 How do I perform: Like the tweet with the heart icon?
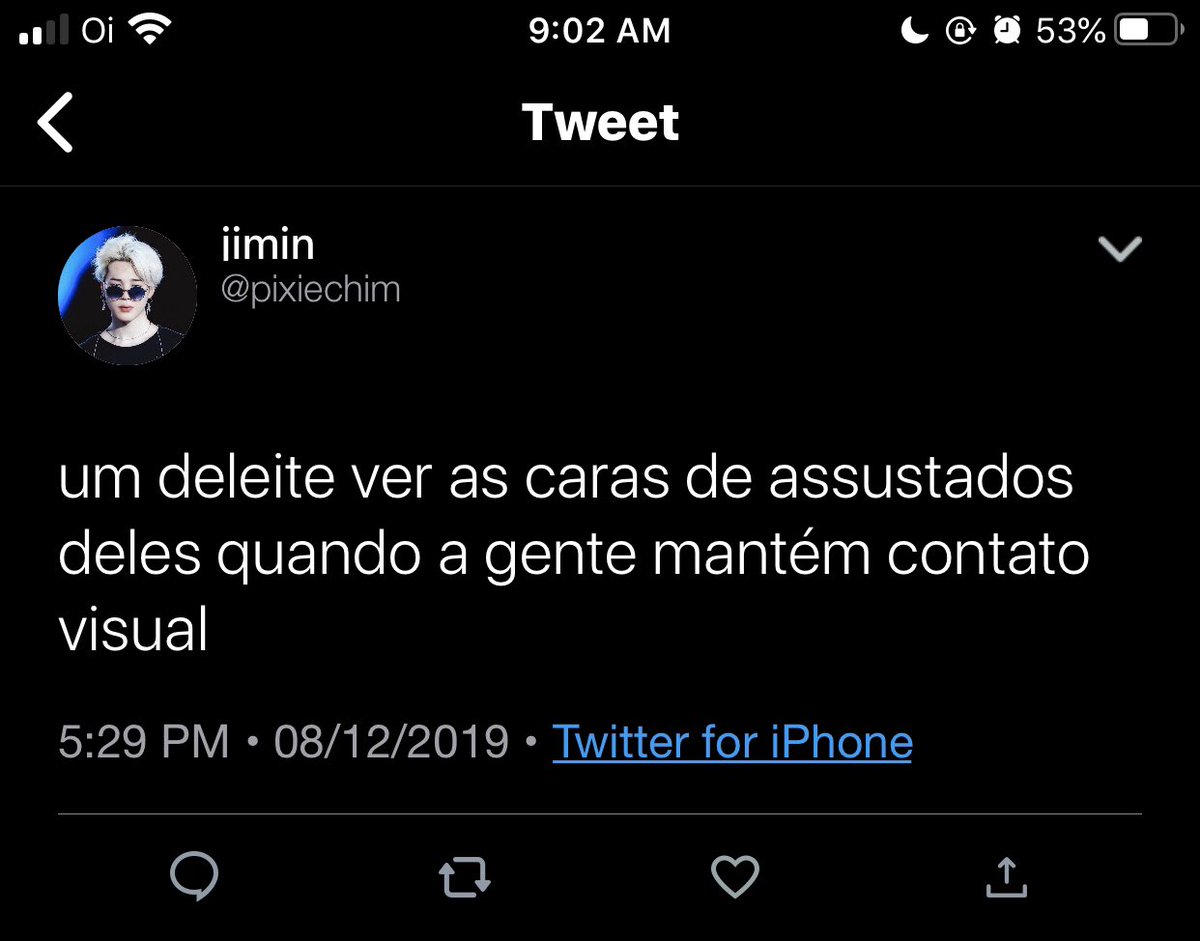pos(735,877)
